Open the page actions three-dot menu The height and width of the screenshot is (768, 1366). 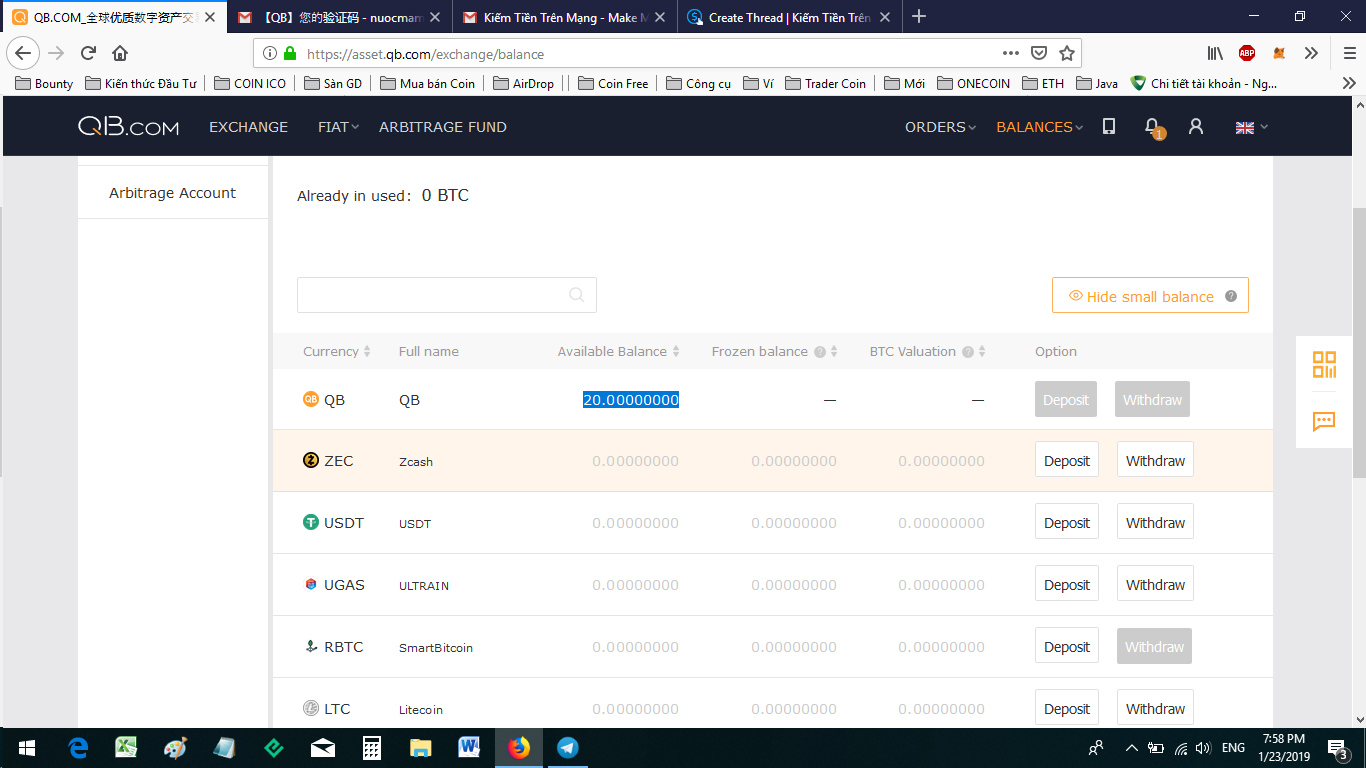point(1011,53)
